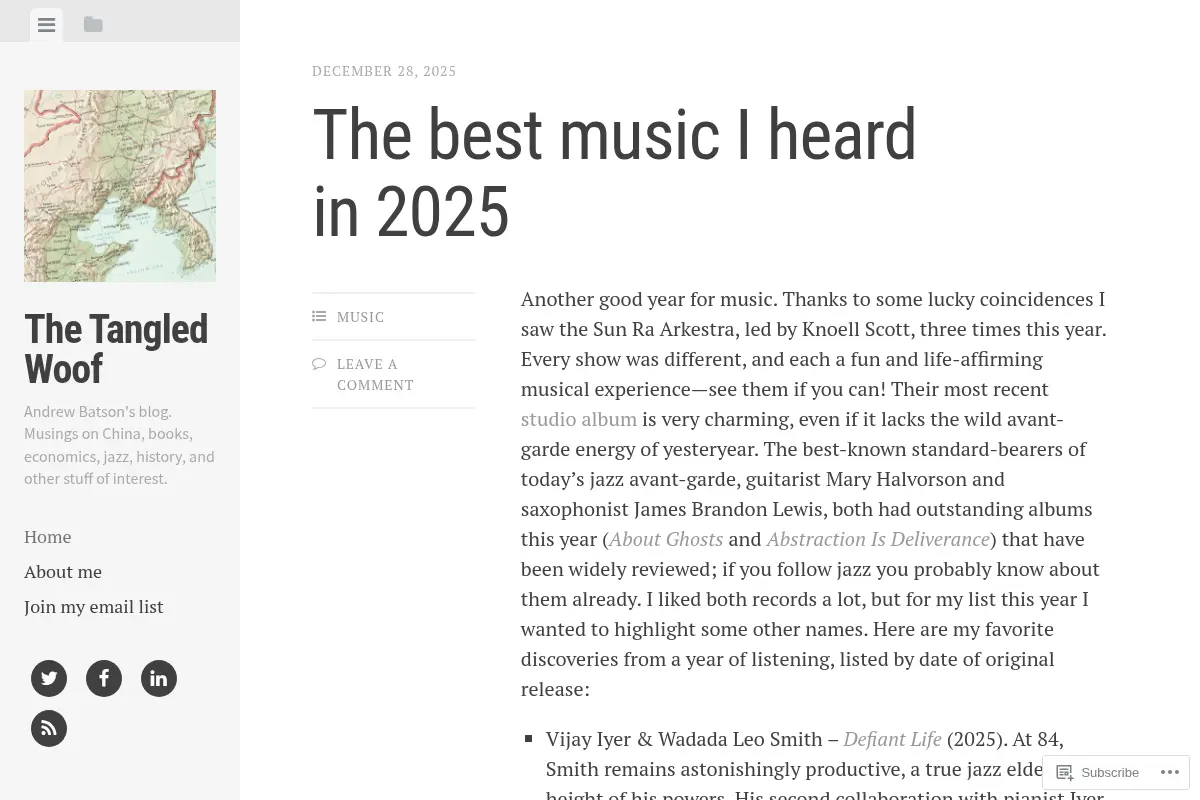Open the MUSIC category link
Image resolution: width=1200 pixels, height=800 pixels.
(360, 317)
